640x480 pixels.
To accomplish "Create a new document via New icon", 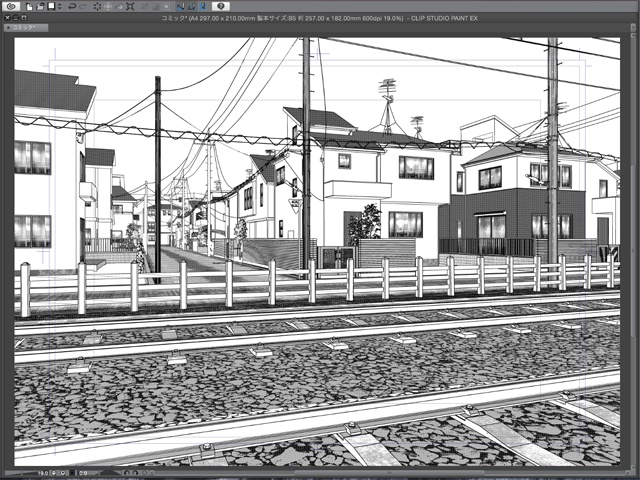I will coord(29,7).
